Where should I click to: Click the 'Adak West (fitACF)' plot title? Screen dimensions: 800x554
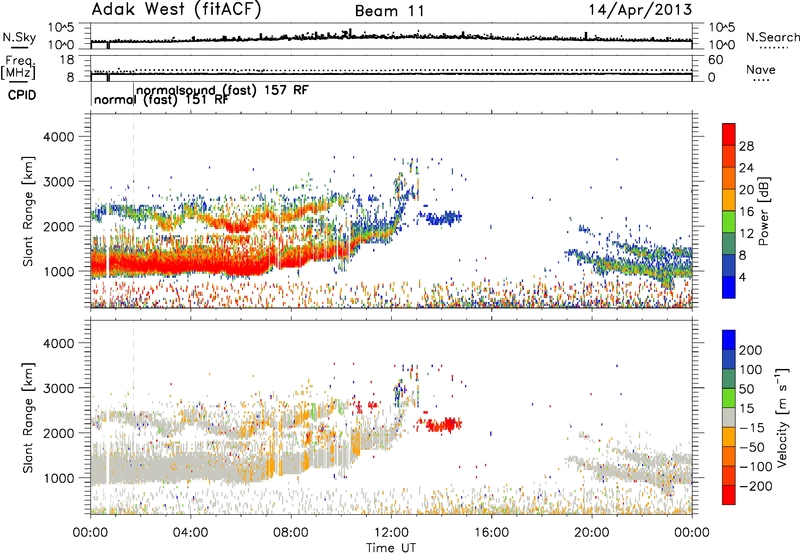[x=176, y=10]
